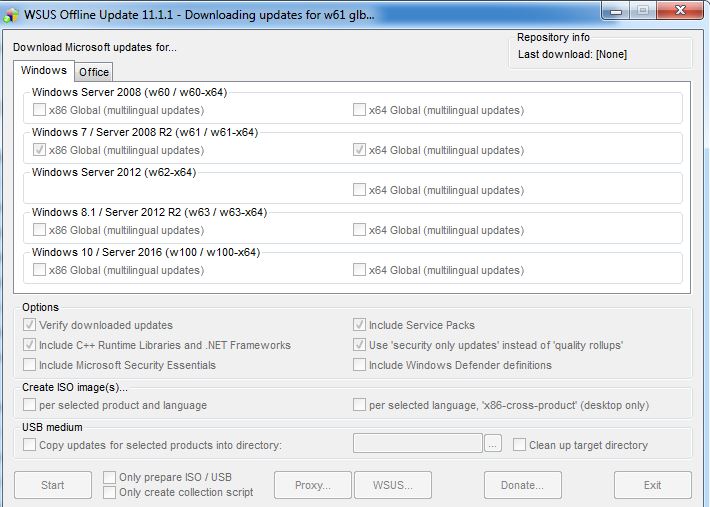Viewport: 710px width, 507px height.
Task: Click the maximize window button
Action: click(x=643, y=10)
